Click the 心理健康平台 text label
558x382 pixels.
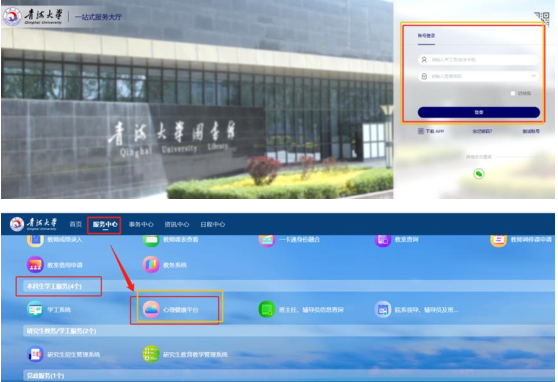point(180,310)
